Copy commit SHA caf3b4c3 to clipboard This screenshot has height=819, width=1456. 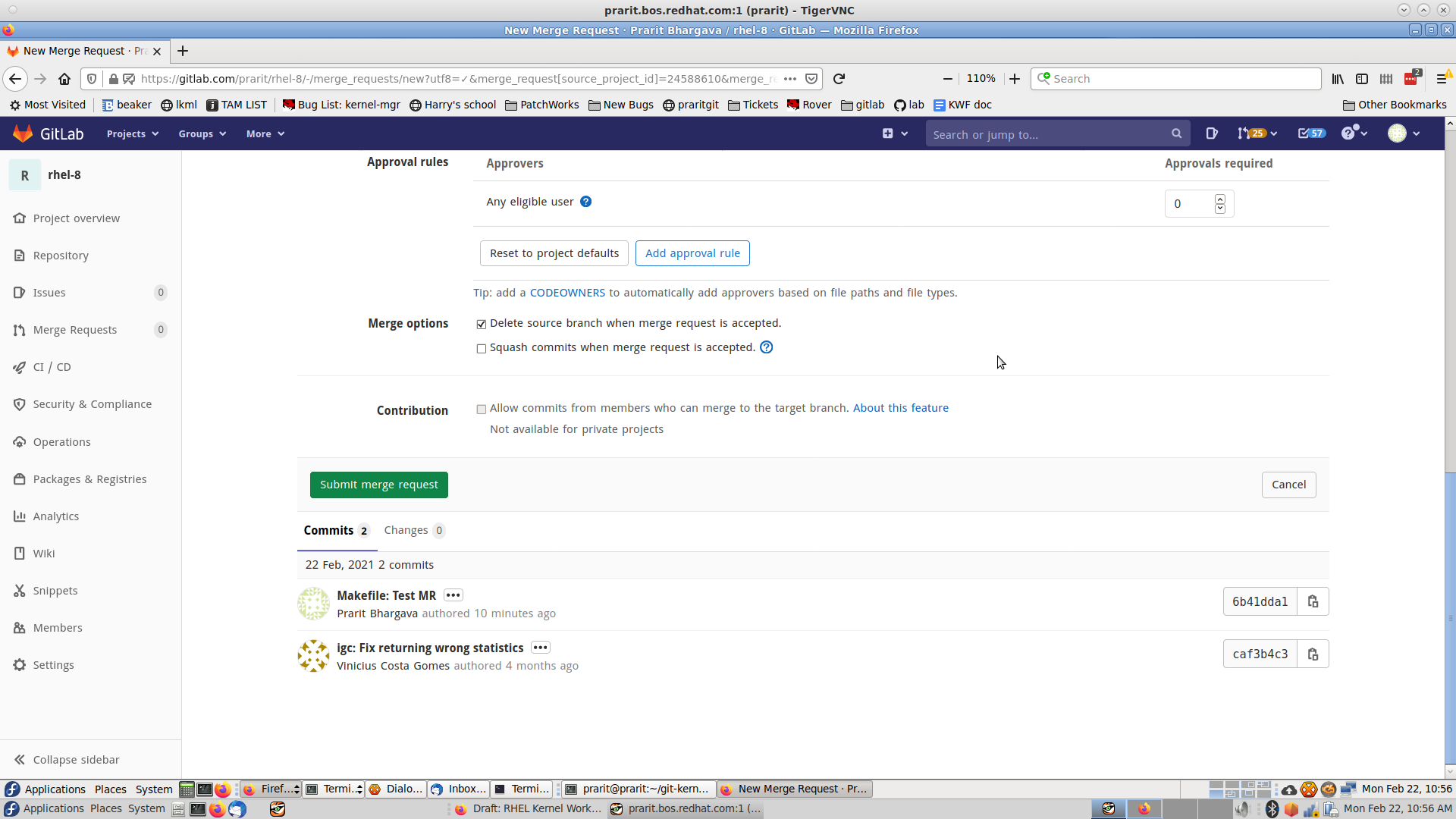1313,654
